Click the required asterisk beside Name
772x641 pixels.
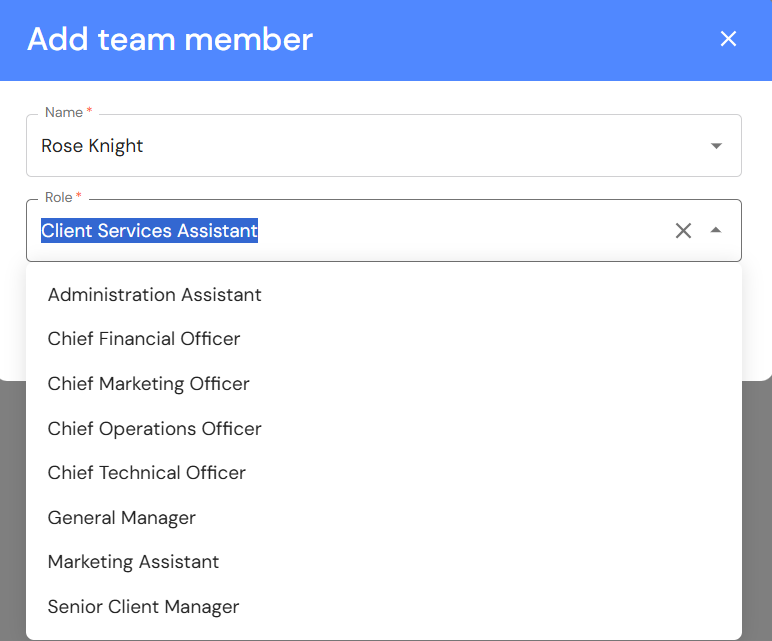click(x=90, y=112)
